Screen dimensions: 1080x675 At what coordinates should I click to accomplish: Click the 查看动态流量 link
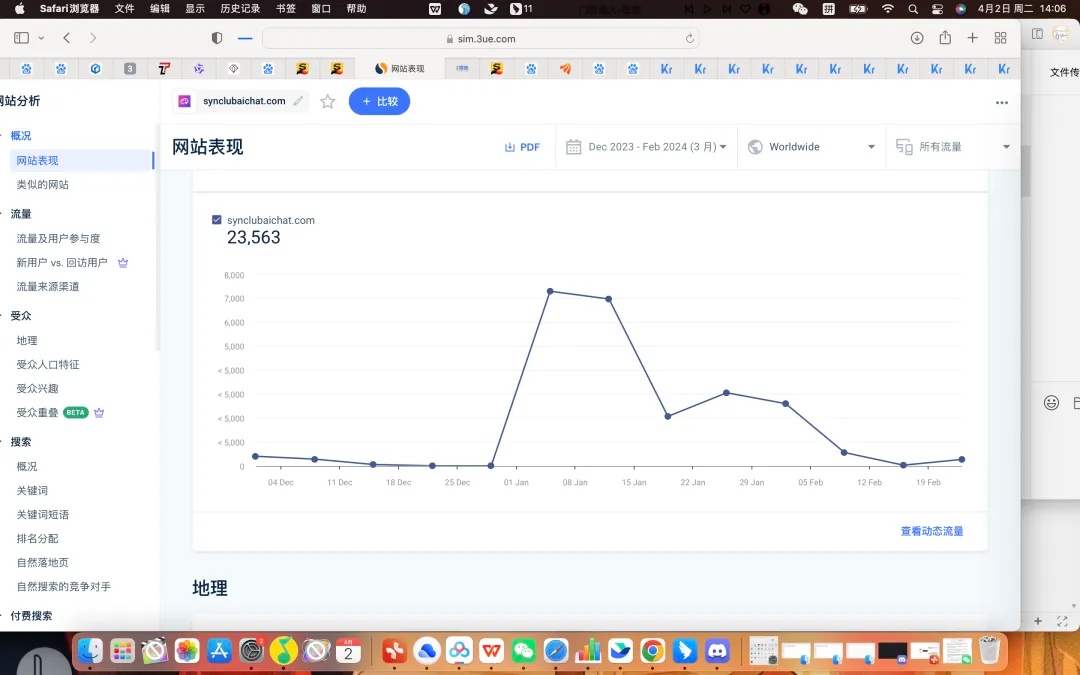click(x=931, y=531)
